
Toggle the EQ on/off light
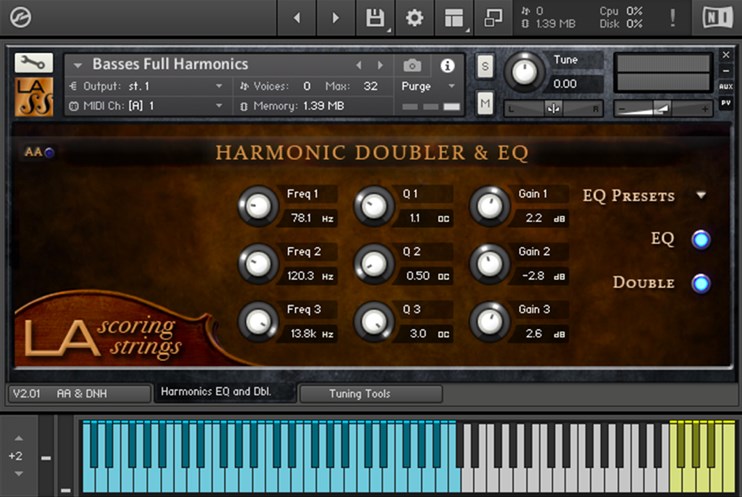(x=701, y=240)
